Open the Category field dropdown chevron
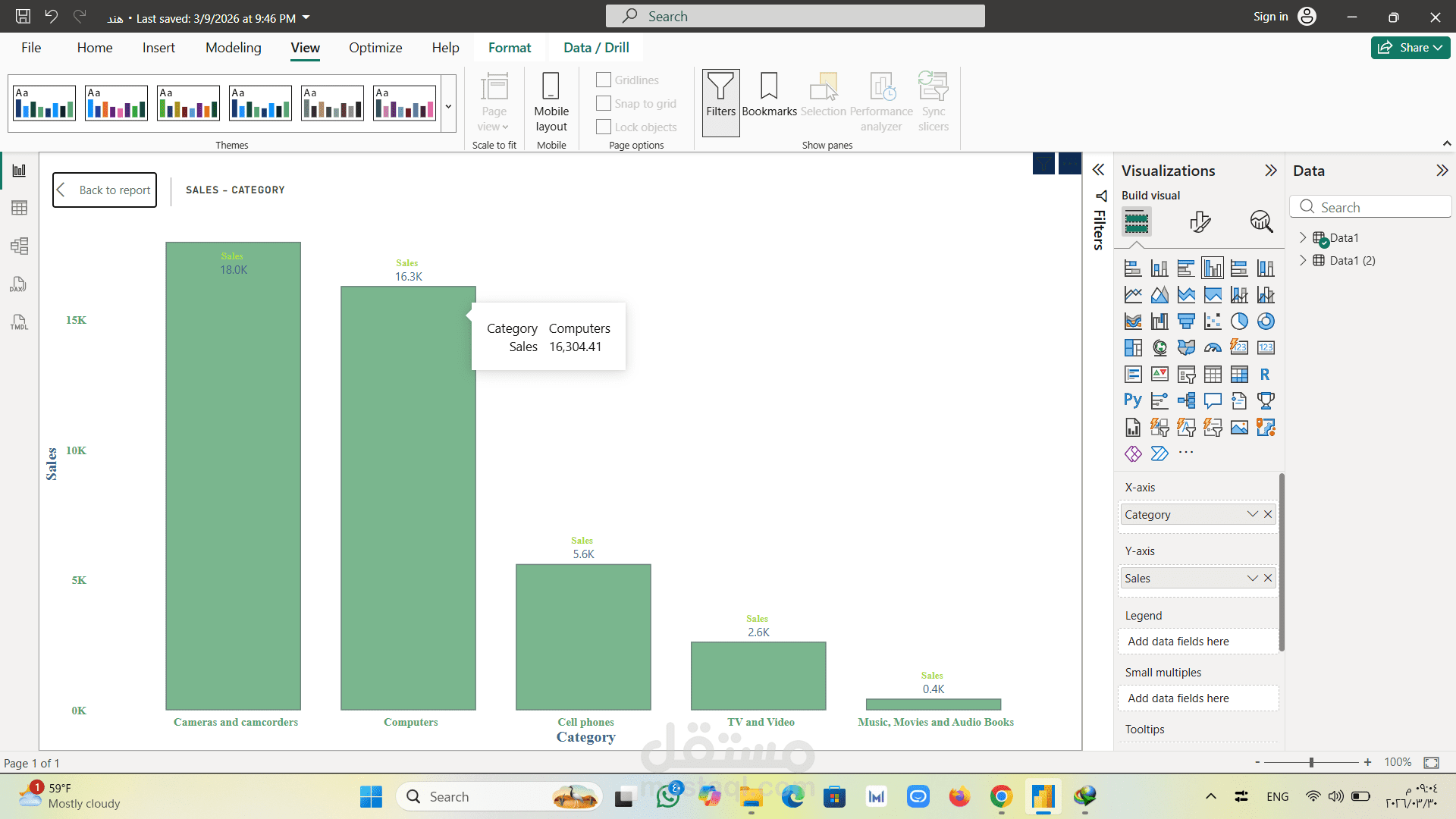 tap(1252, 514)
